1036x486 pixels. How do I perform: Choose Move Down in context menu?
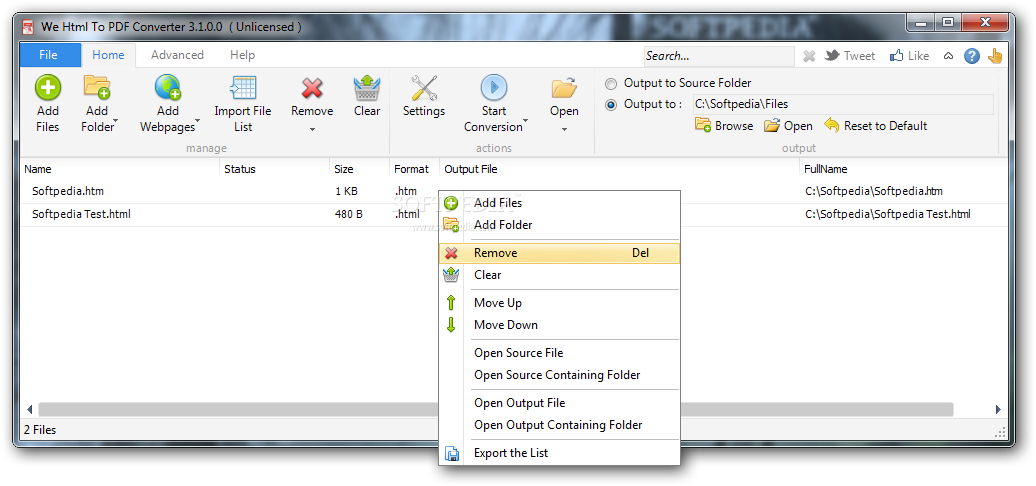pos(559,325)
